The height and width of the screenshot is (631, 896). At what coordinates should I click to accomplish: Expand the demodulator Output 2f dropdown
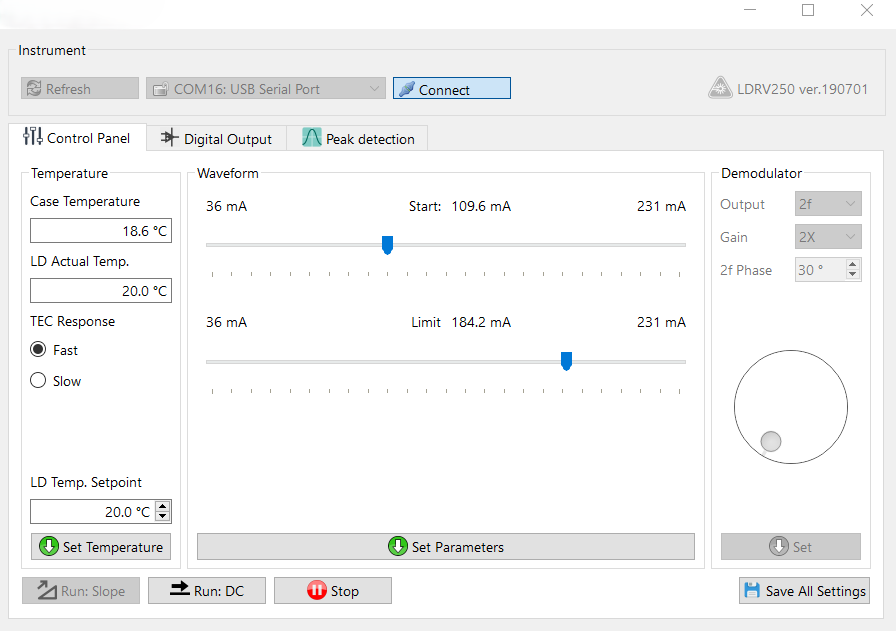[x=828, y=204]
